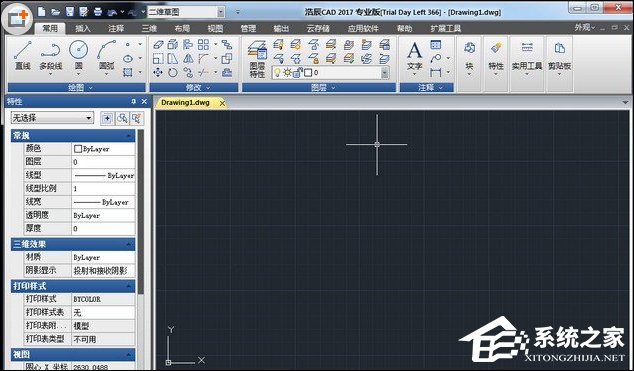Close the 特性 properties palette

(144, 102)
